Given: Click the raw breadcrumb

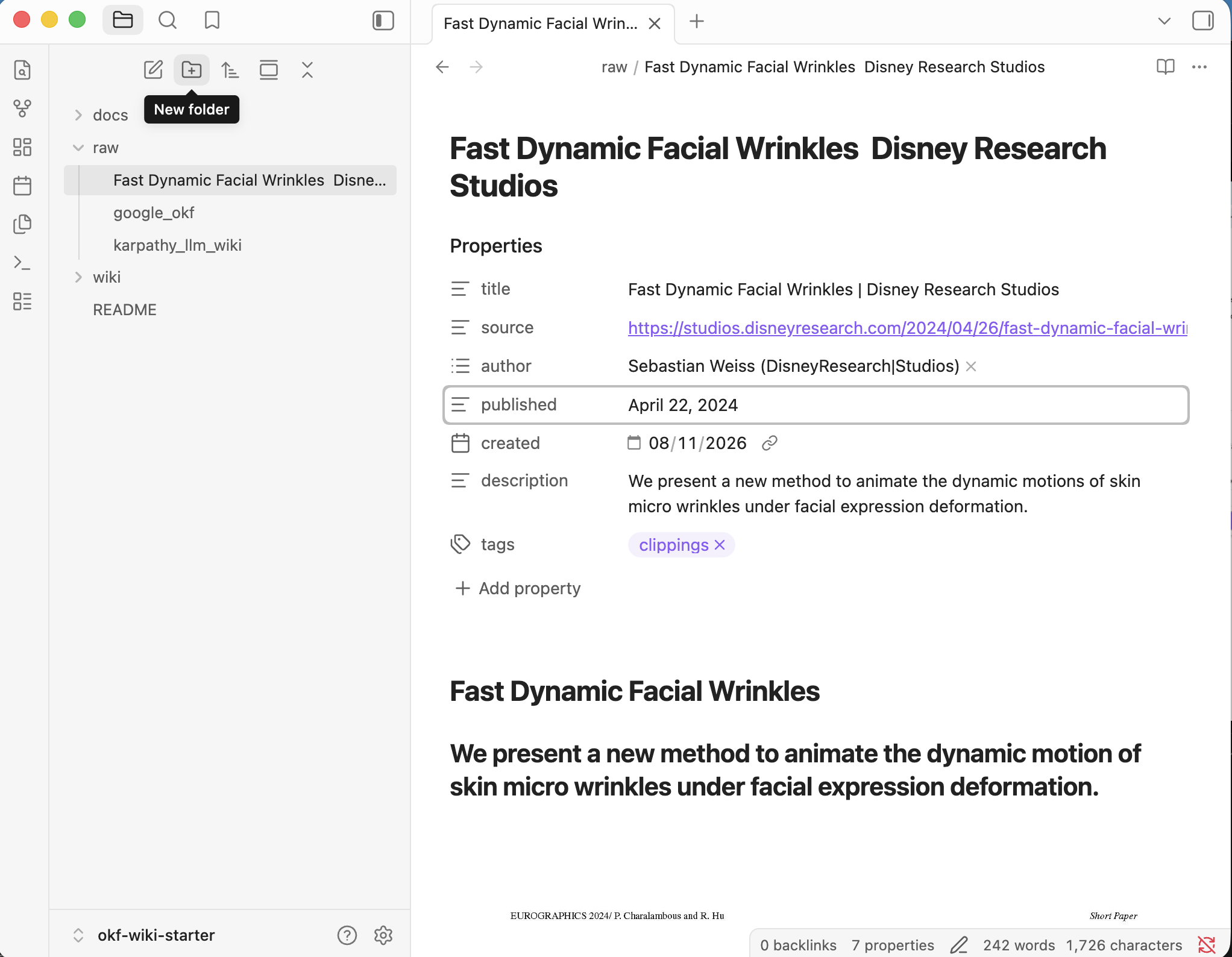Looking at the screenshot, I should click(614, 67).
